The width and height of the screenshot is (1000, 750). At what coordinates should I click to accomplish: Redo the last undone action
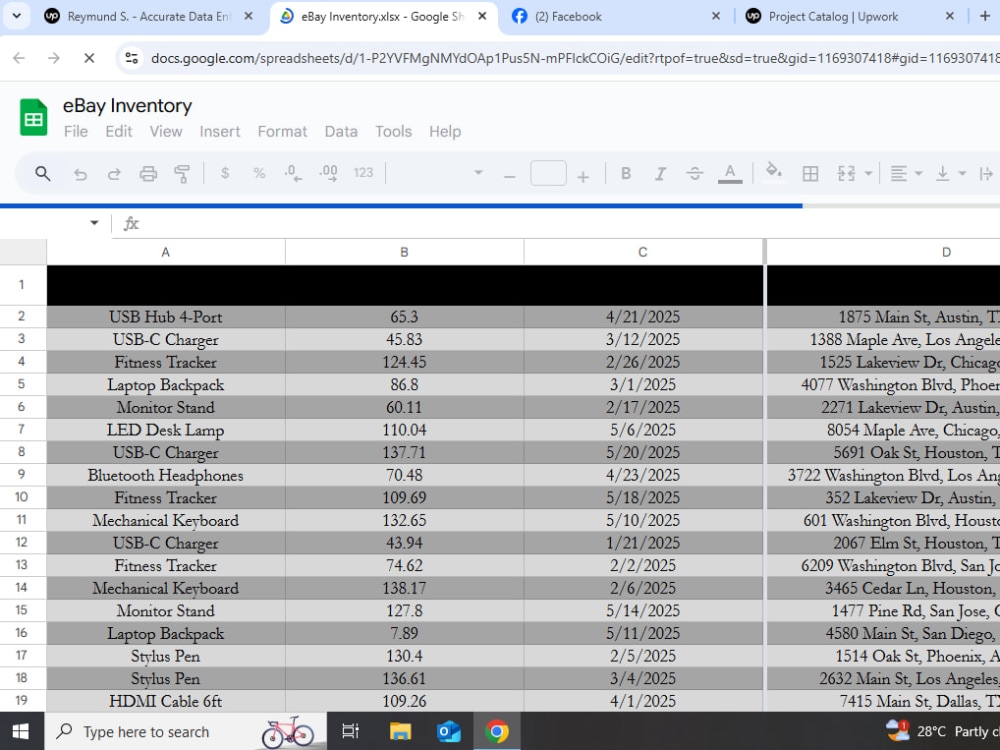114,173
